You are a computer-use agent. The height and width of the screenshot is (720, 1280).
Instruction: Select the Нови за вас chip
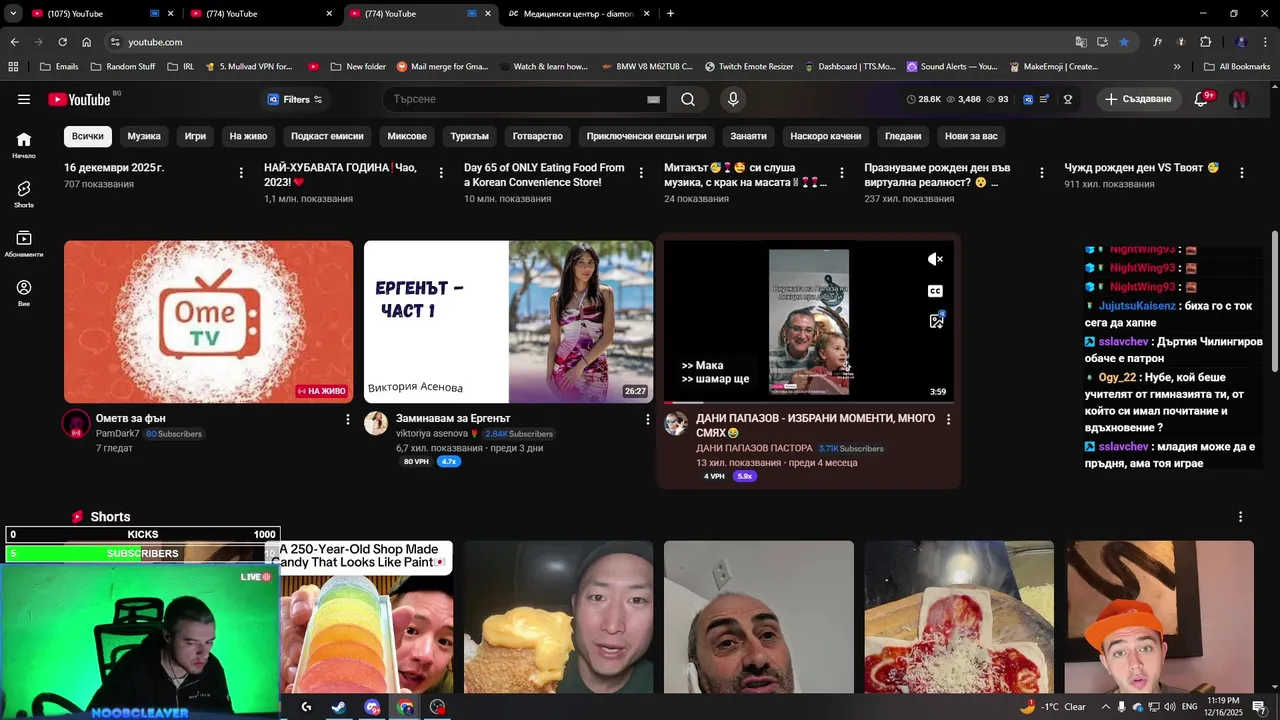click(x=971, y=136)
